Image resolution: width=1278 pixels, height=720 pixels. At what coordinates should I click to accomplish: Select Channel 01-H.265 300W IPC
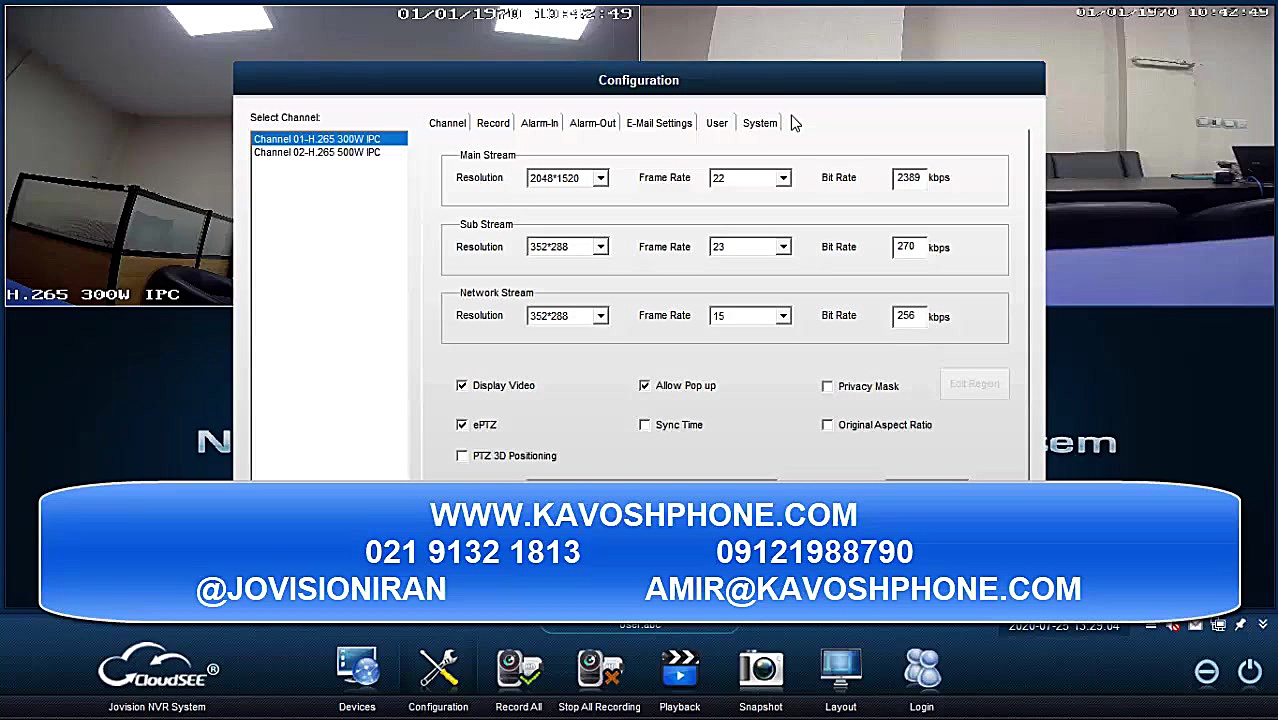(x=329, y=139)
